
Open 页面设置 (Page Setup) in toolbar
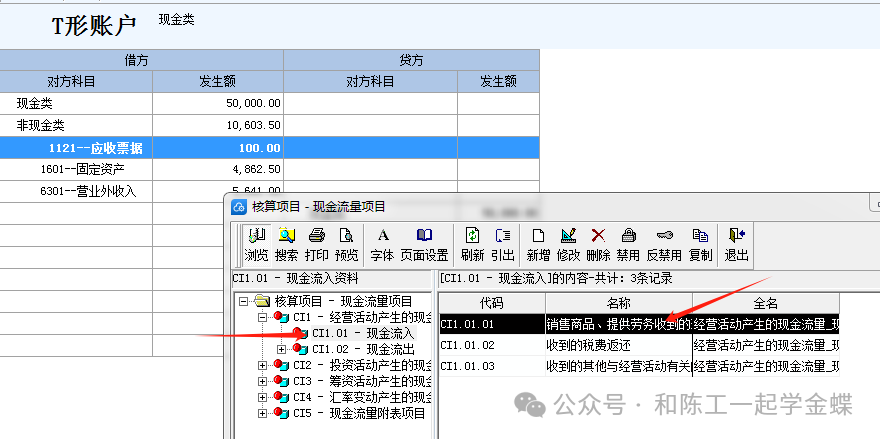[x=424, y=244]
